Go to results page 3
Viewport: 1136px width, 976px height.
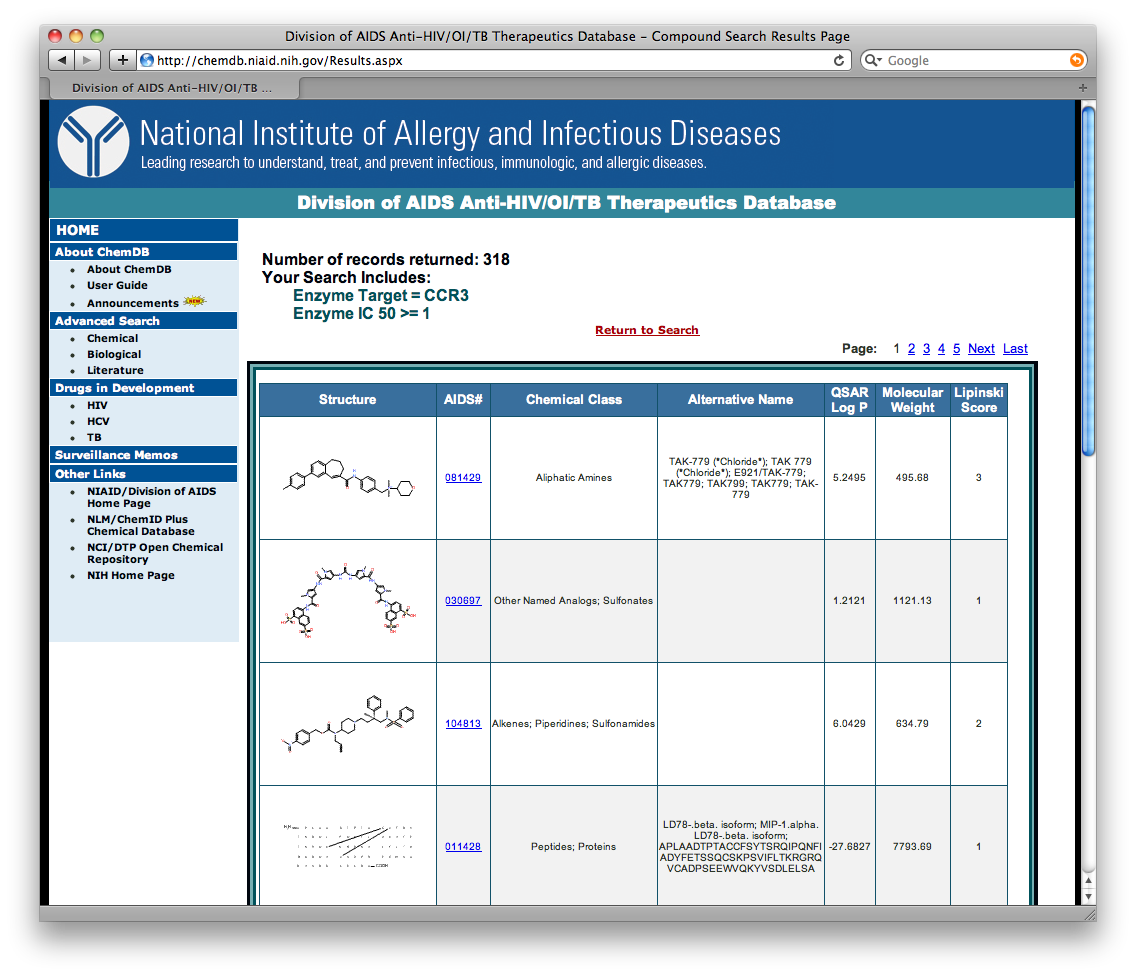[927, 349]
